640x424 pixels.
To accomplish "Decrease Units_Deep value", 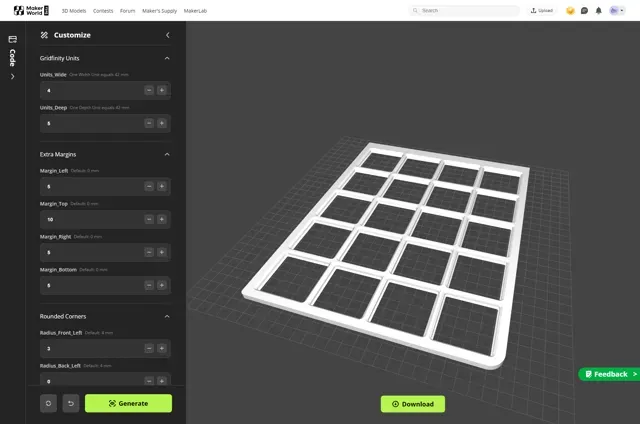I will [x=149, y=123].
